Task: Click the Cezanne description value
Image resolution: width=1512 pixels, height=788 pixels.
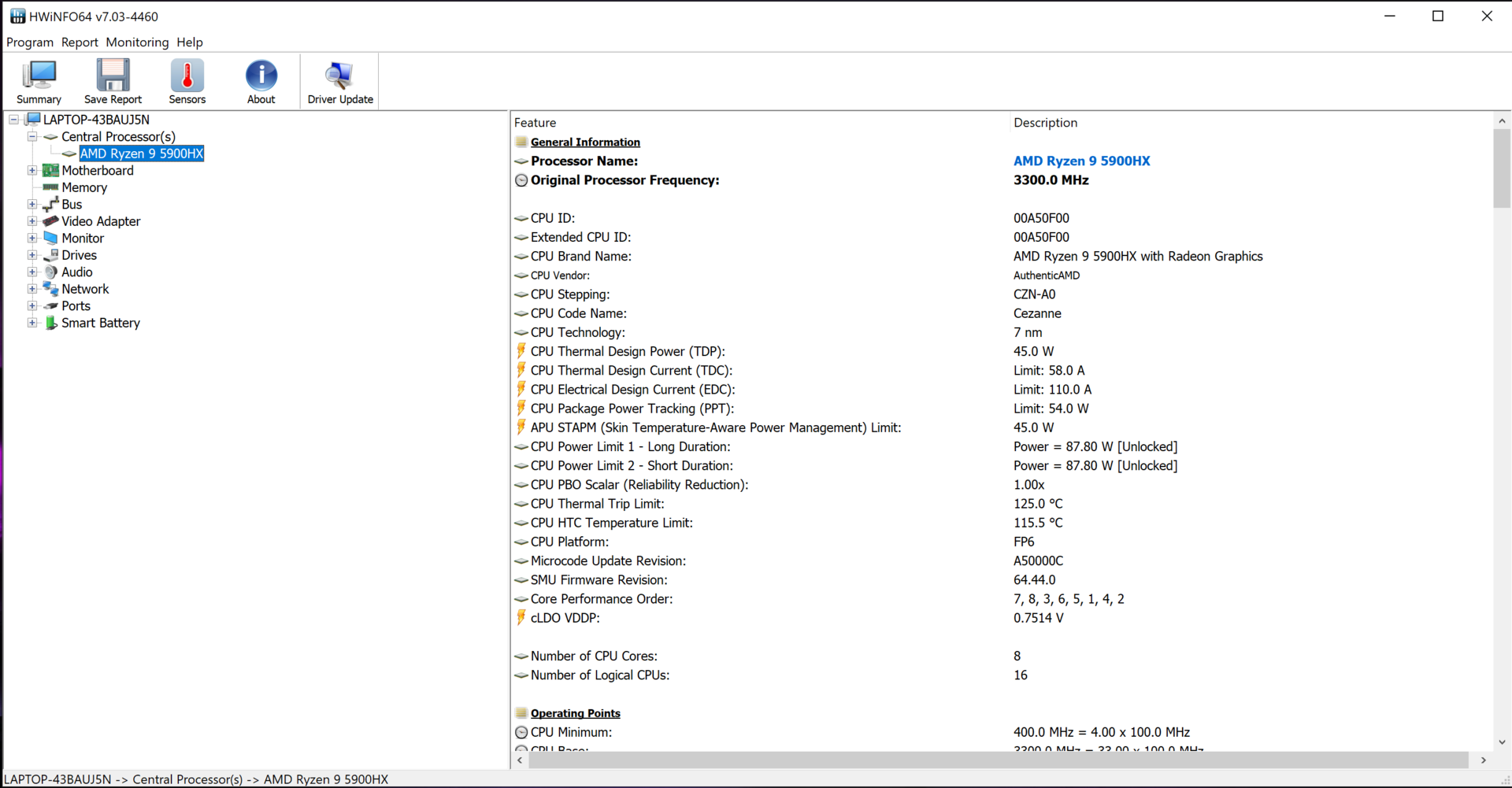Action: [x=1037, y=313]
